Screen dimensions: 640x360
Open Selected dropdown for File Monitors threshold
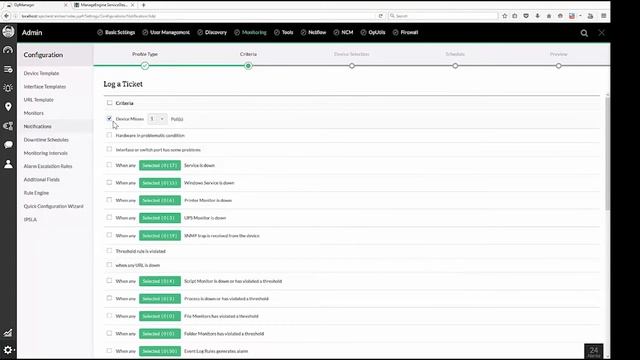(x=160, y=316)
